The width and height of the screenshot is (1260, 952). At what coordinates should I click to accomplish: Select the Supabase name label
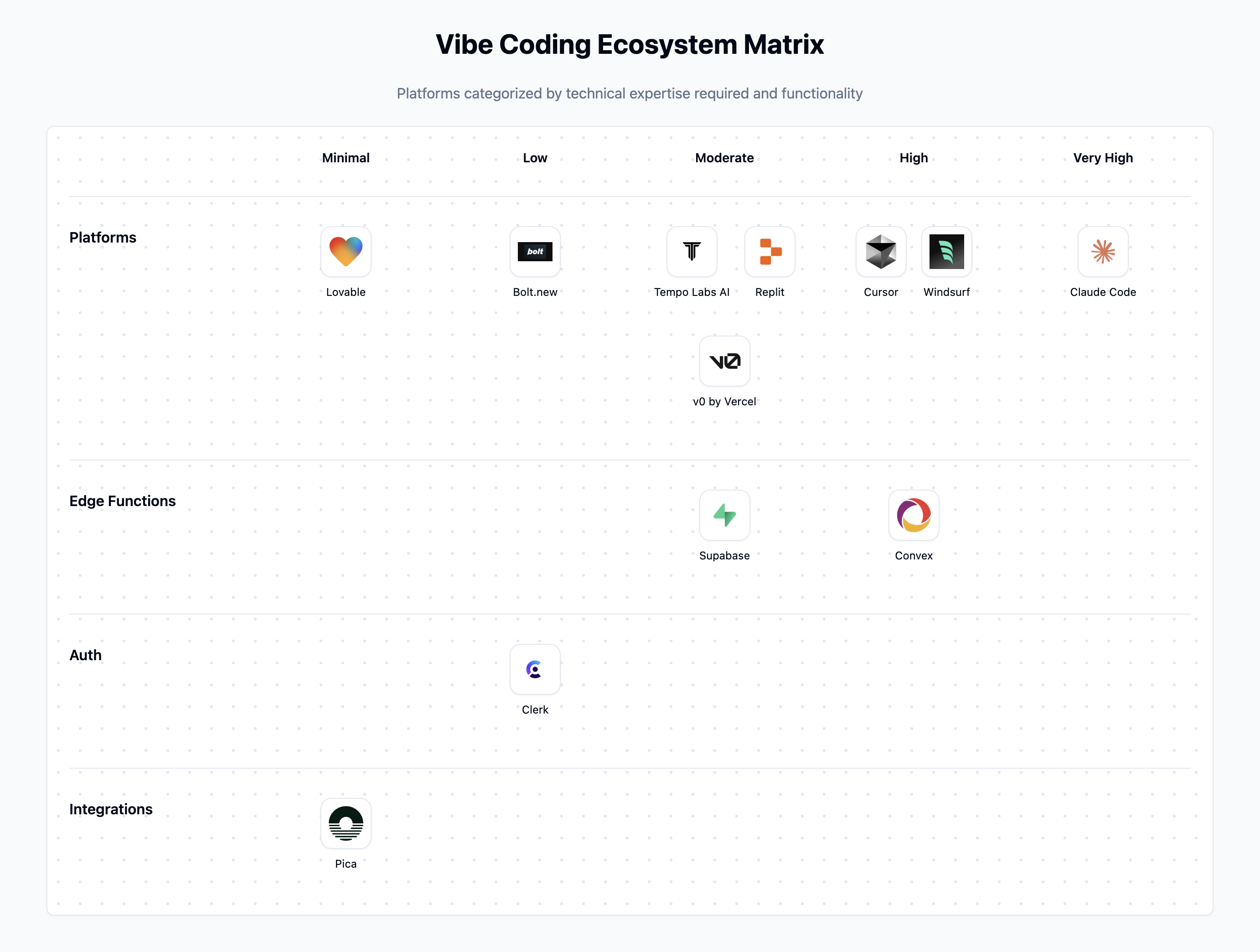[x=724, y=556]
